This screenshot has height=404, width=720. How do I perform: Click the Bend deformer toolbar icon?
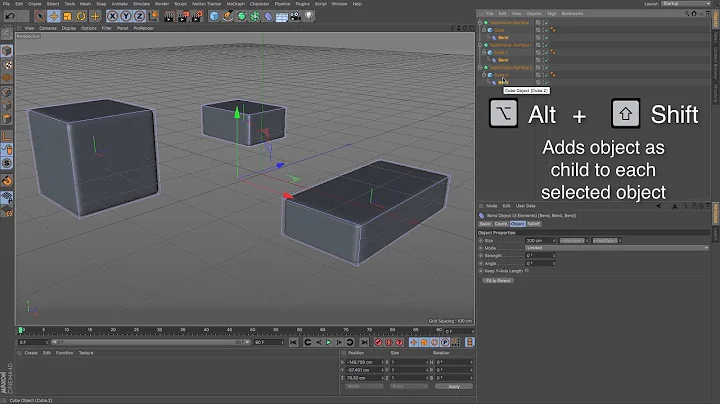pos(269,17)
